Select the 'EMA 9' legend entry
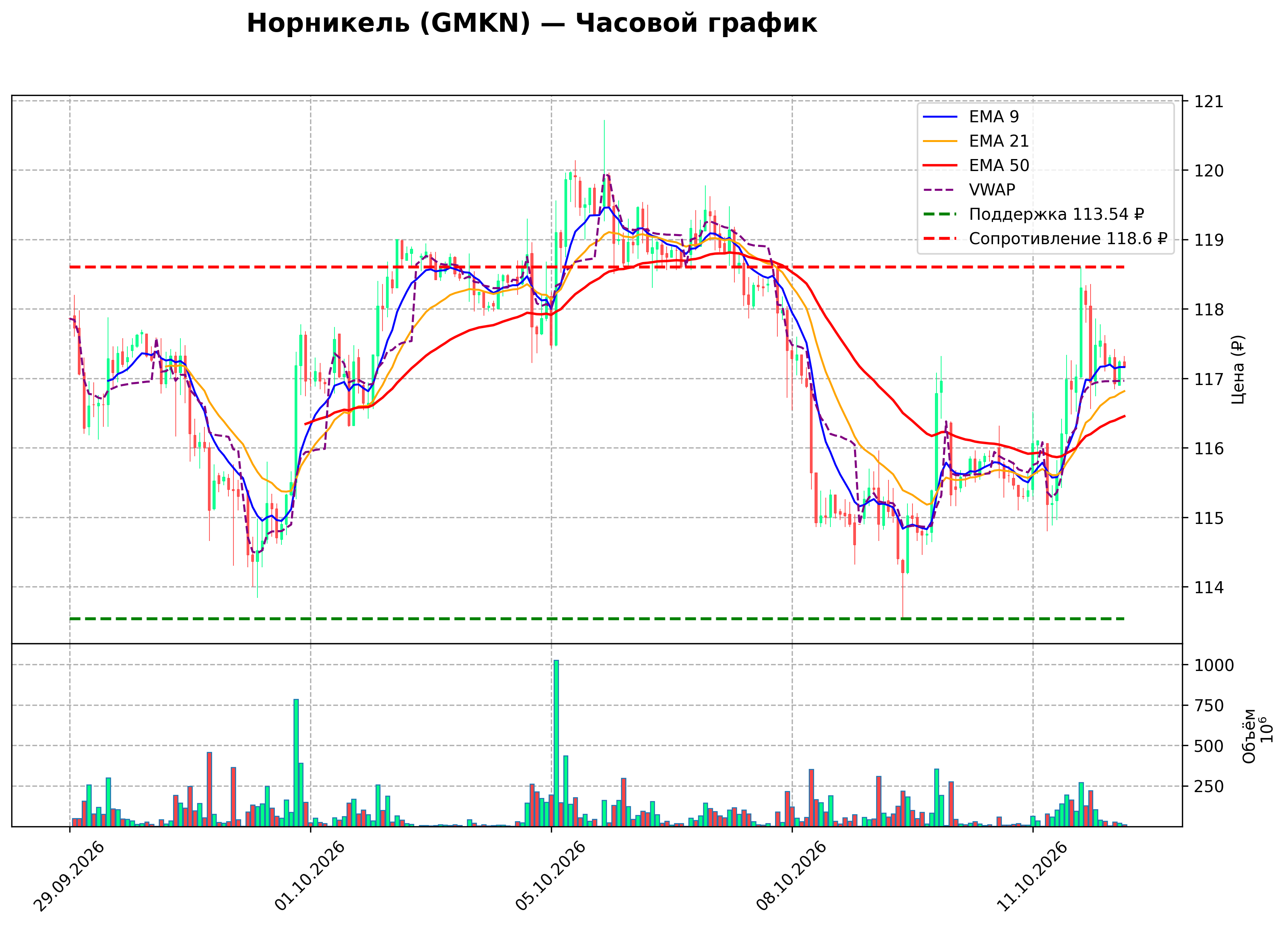 point(971,116)
